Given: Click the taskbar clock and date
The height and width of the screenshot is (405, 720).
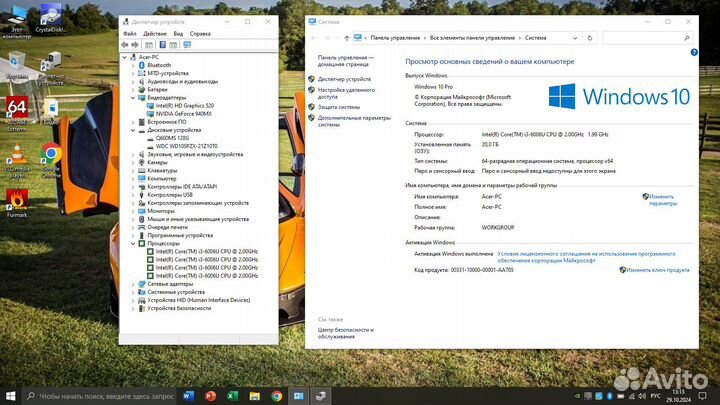Looking at the screenshot, I should pyautogui.click(x=679, y=396).
